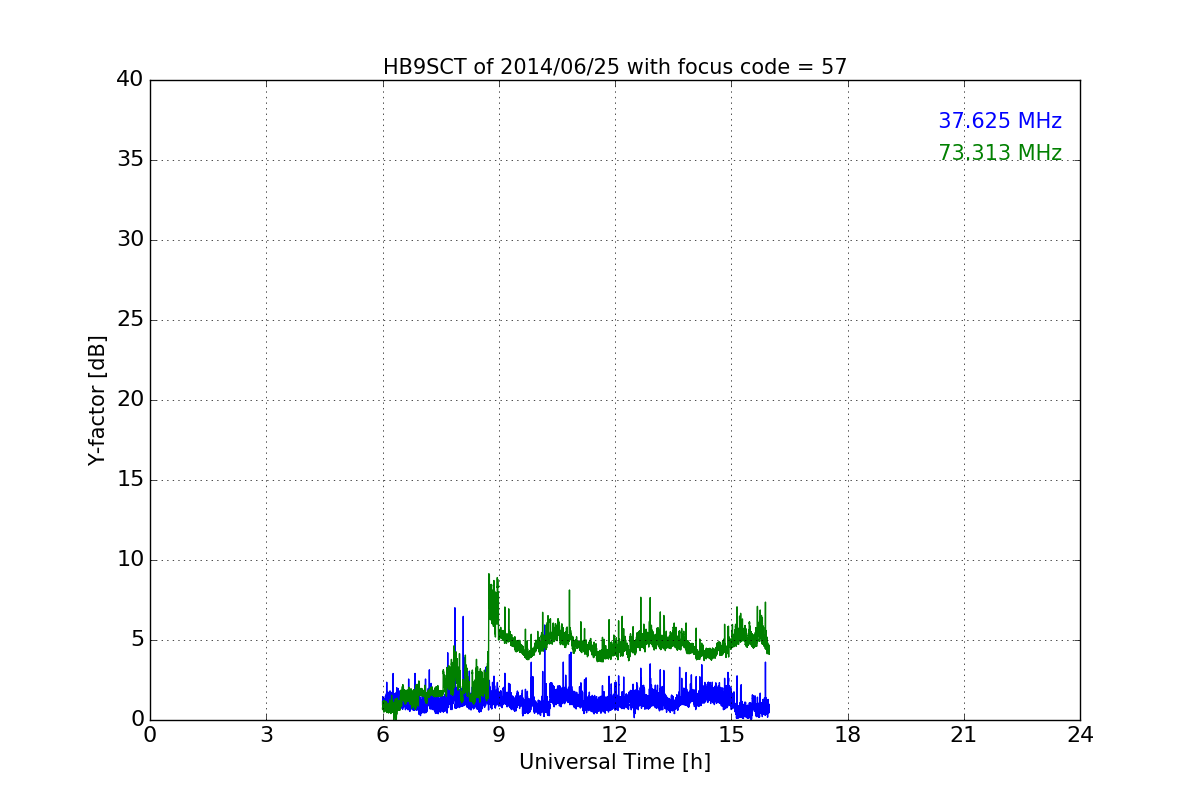Viewport: 1200px width, 800px height.
Task: Click y-axis tick label 10
Action: (x=130, y=560)
